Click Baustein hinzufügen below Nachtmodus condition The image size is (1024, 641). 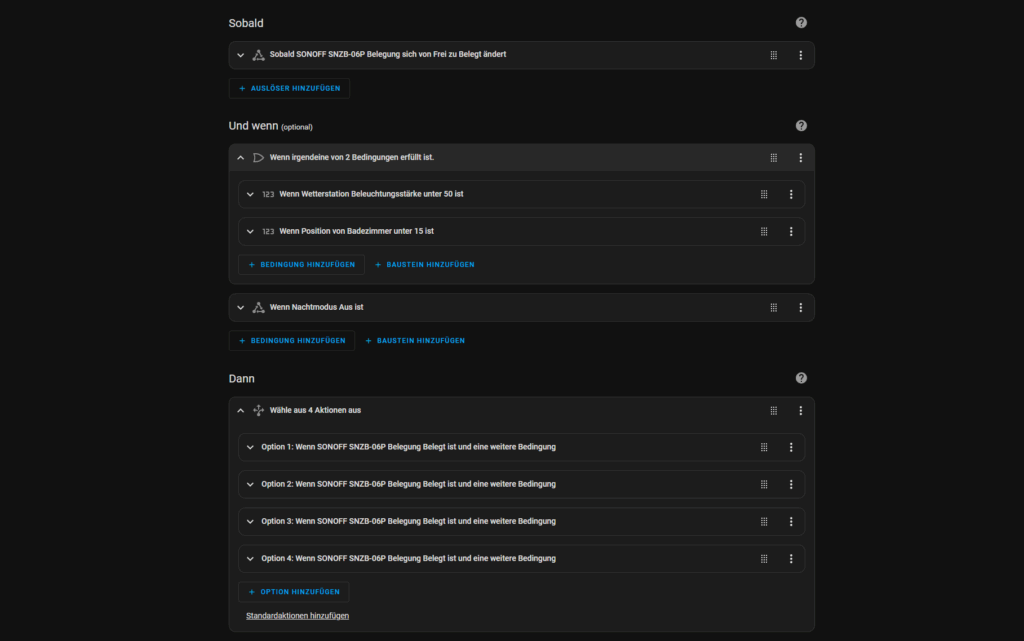[415, 341]
